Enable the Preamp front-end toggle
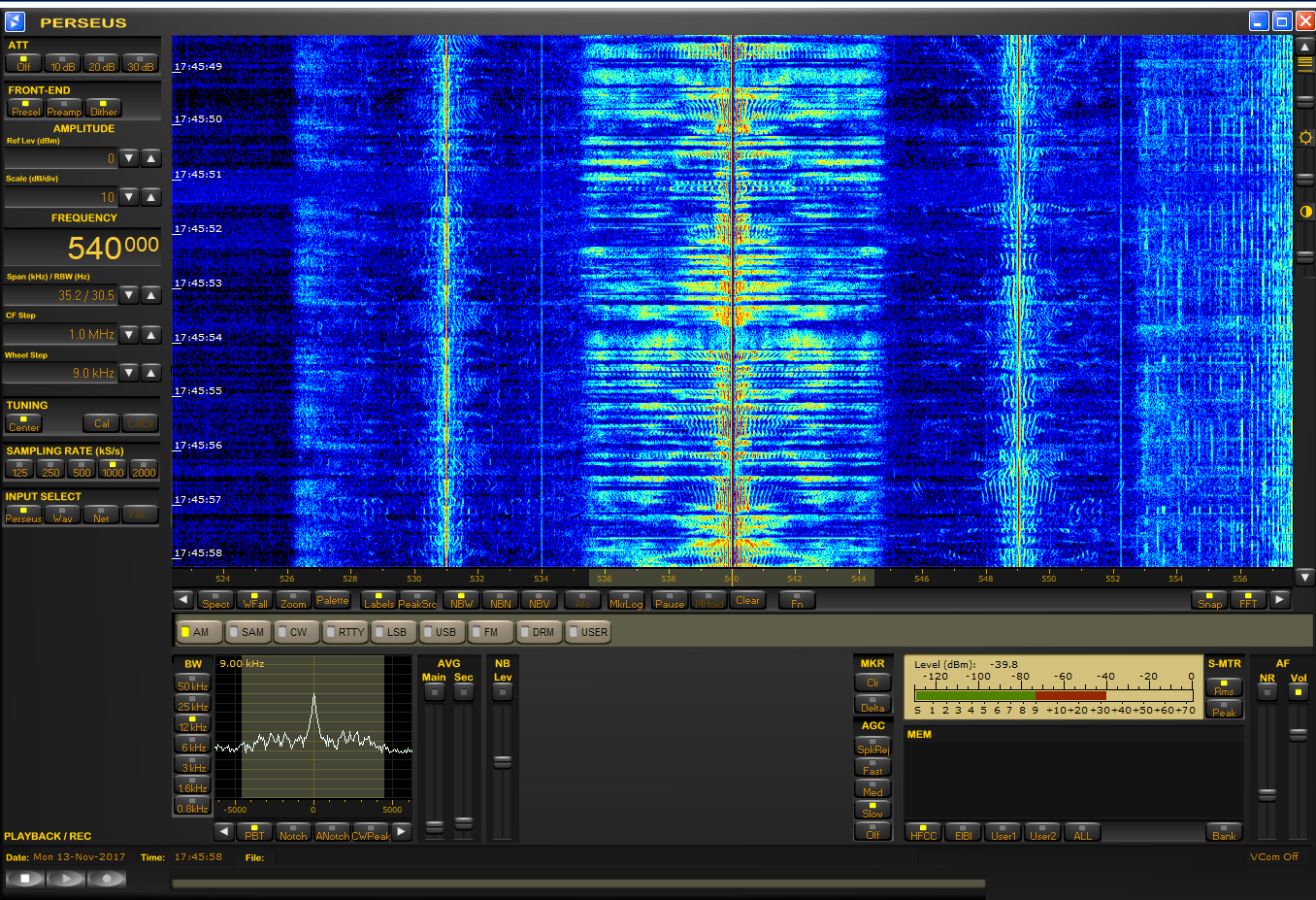1316x900 pixels. 64,108
